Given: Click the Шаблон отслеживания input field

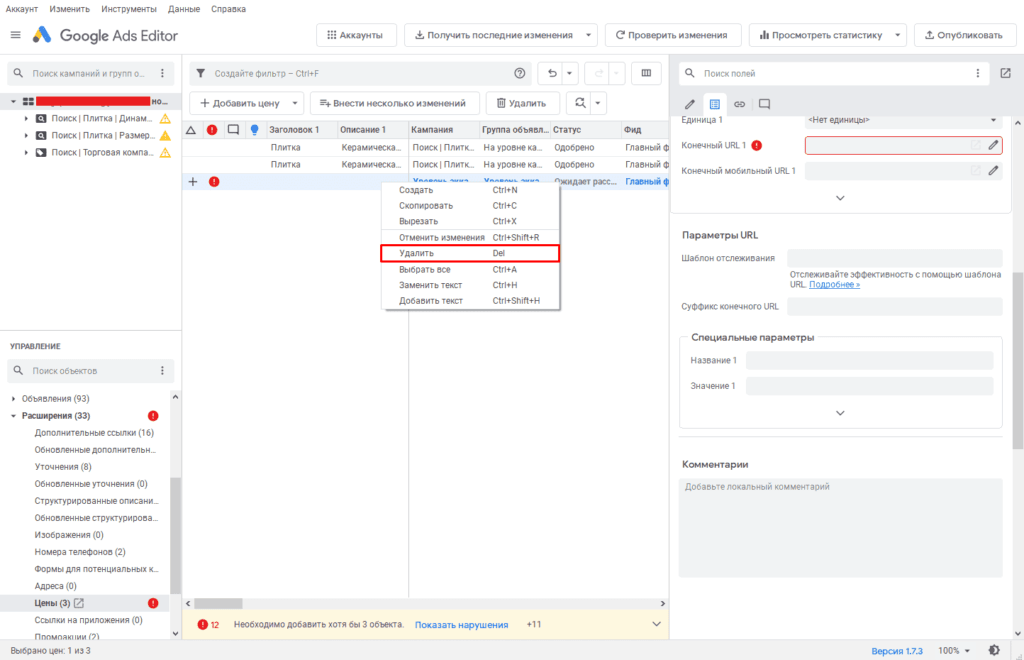Looking at the screenshot, I should point(894,258).
